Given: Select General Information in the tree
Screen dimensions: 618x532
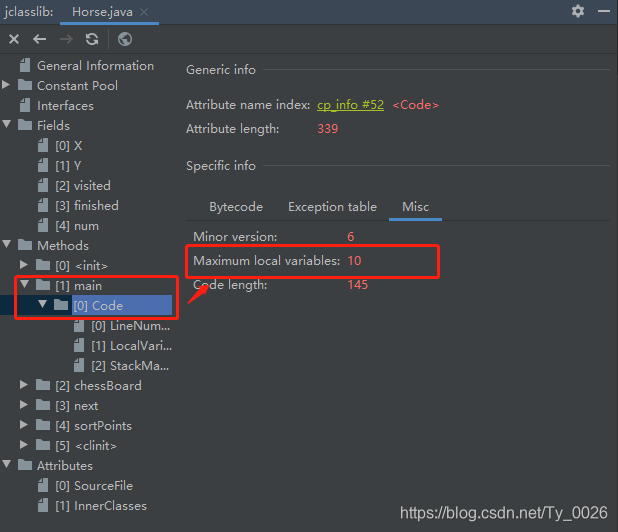Looking at the screenshot, I should tap(95, 66).
